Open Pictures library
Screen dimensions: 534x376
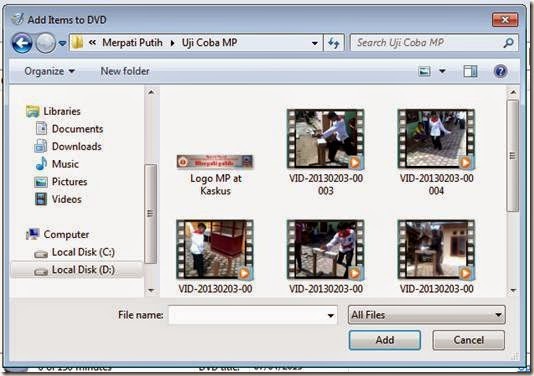point(69,182)
